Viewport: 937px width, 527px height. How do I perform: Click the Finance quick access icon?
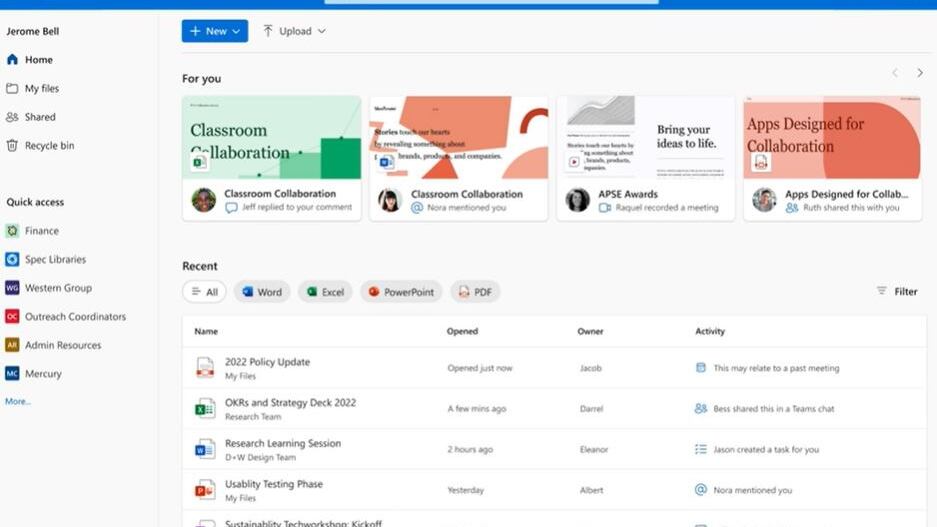tap(12, 231)
